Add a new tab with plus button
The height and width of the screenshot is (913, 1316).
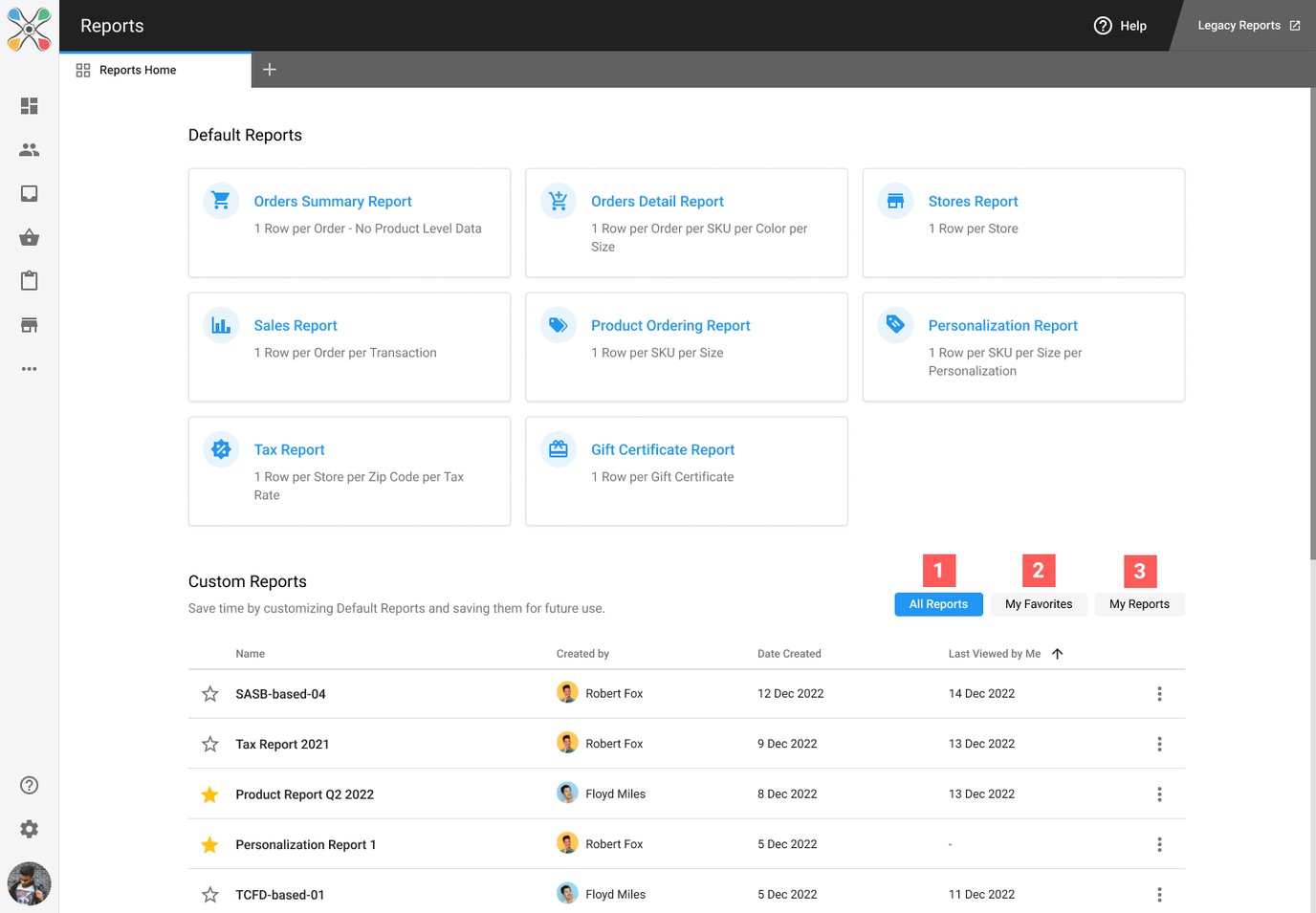pos(270,70)
